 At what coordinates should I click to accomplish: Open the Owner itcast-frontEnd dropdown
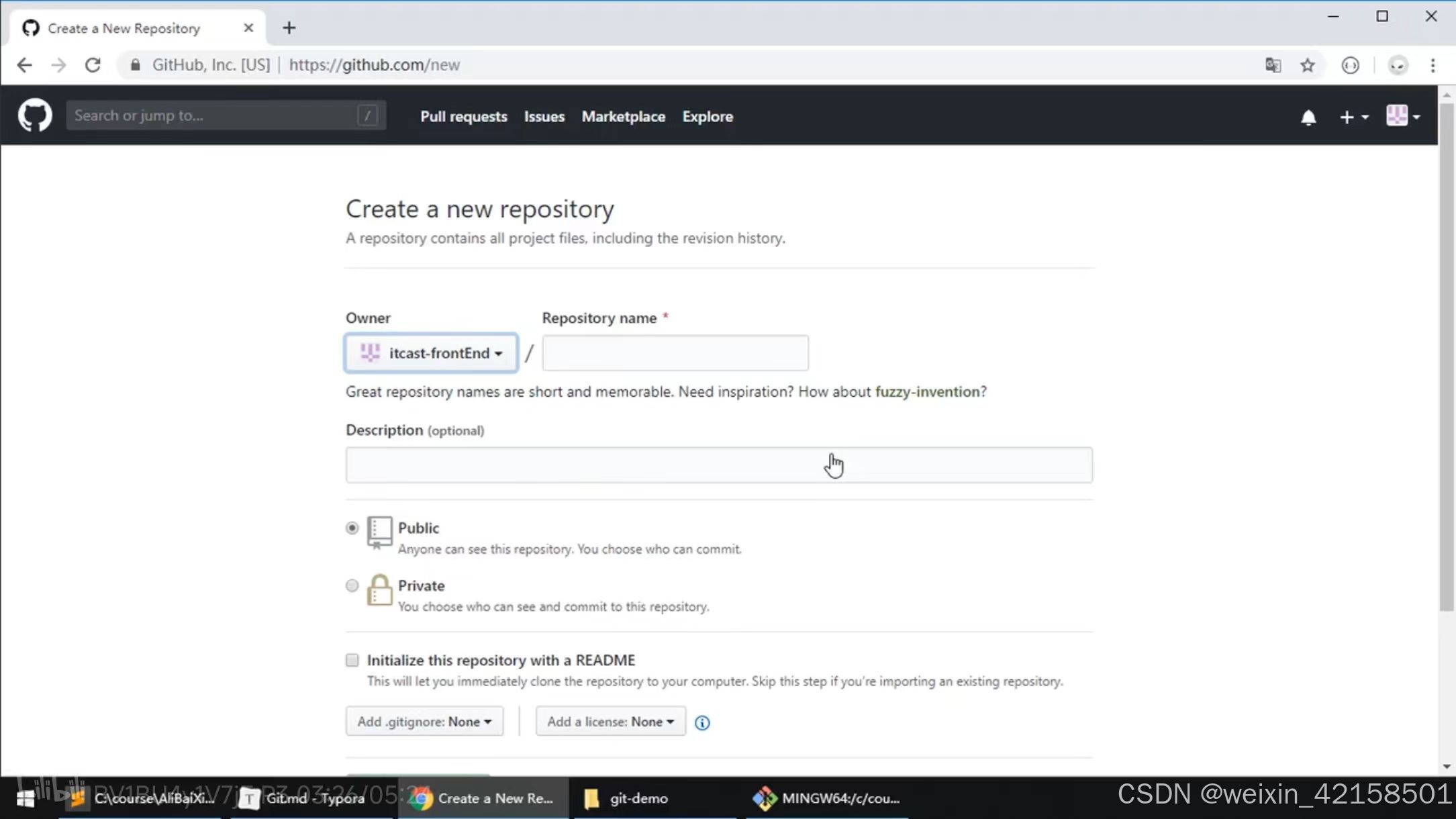tap(431, 353)
